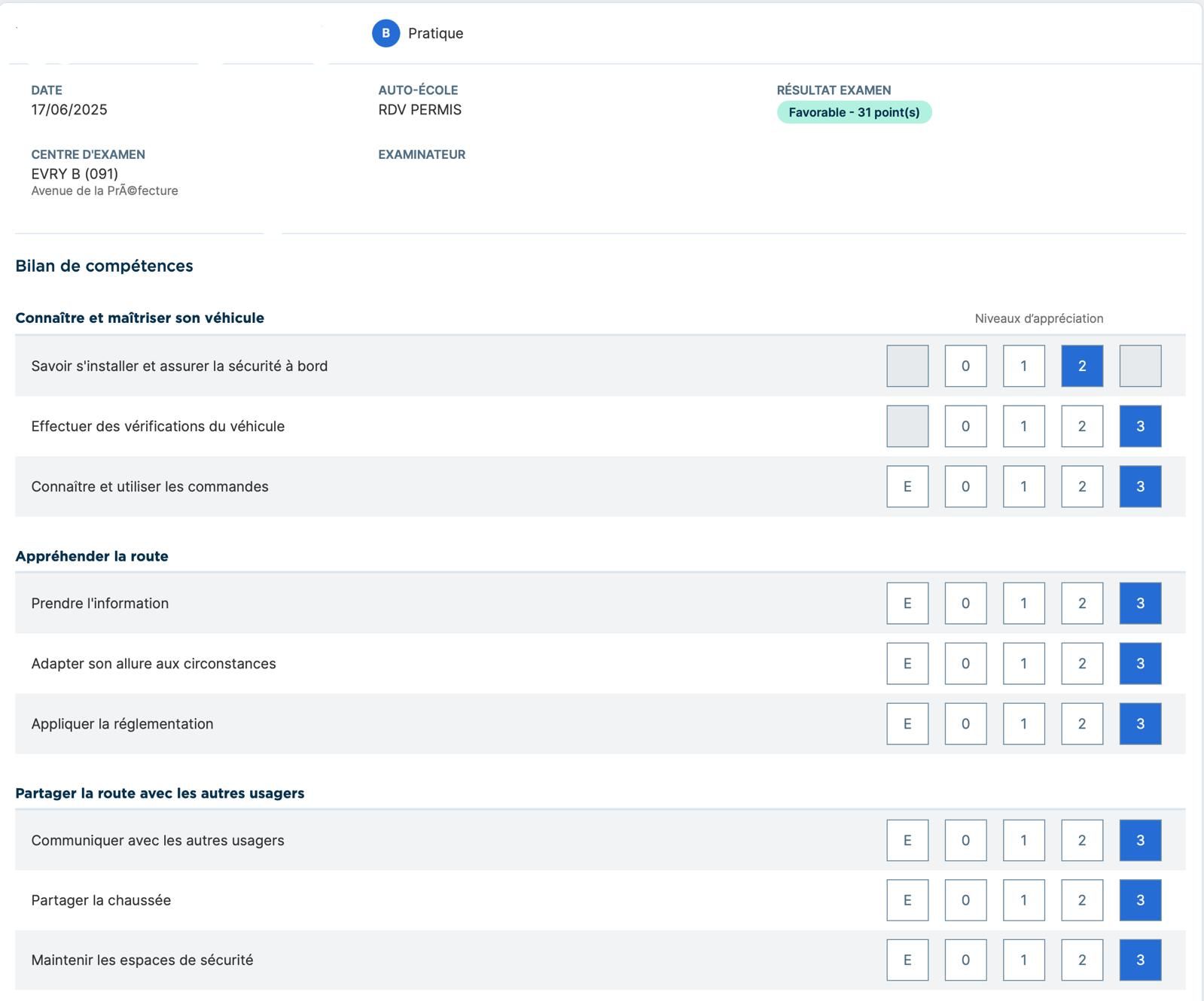Click the empty first box in Effectuer des vérifications row
Screen dimensions: 1204x1001
[x=907, y=426]
